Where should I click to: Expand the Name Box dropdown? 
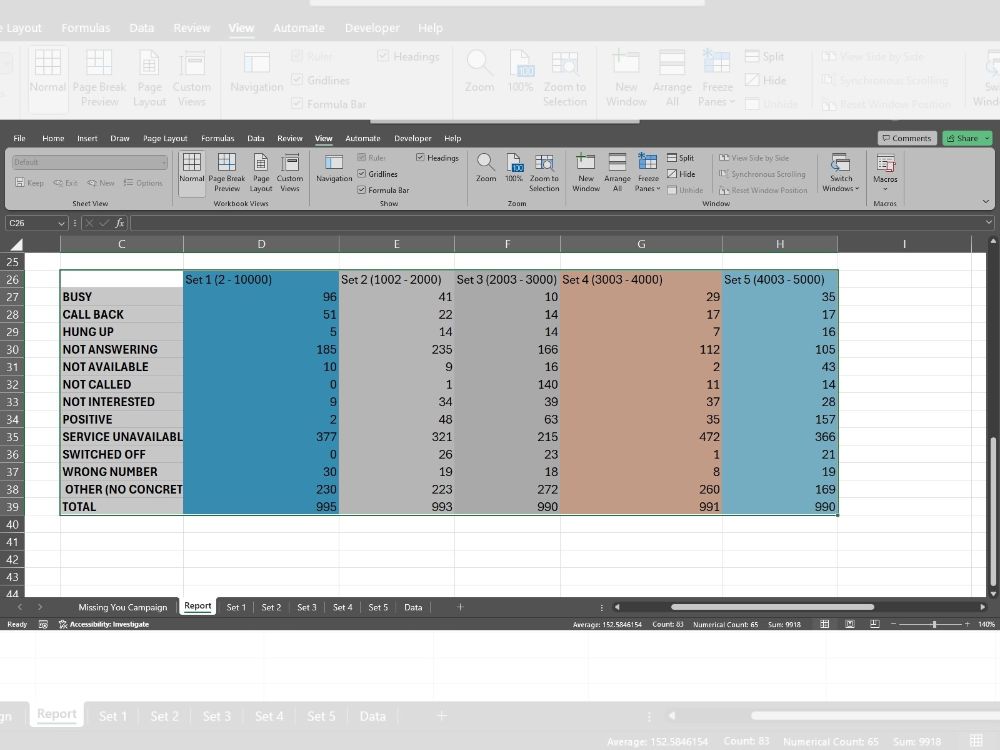click(61, 223)
